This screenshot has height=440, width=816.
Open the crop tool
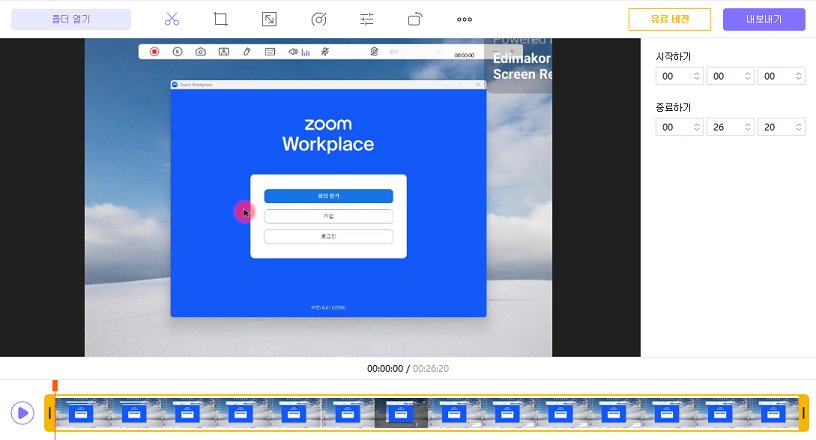pos(221,19)
